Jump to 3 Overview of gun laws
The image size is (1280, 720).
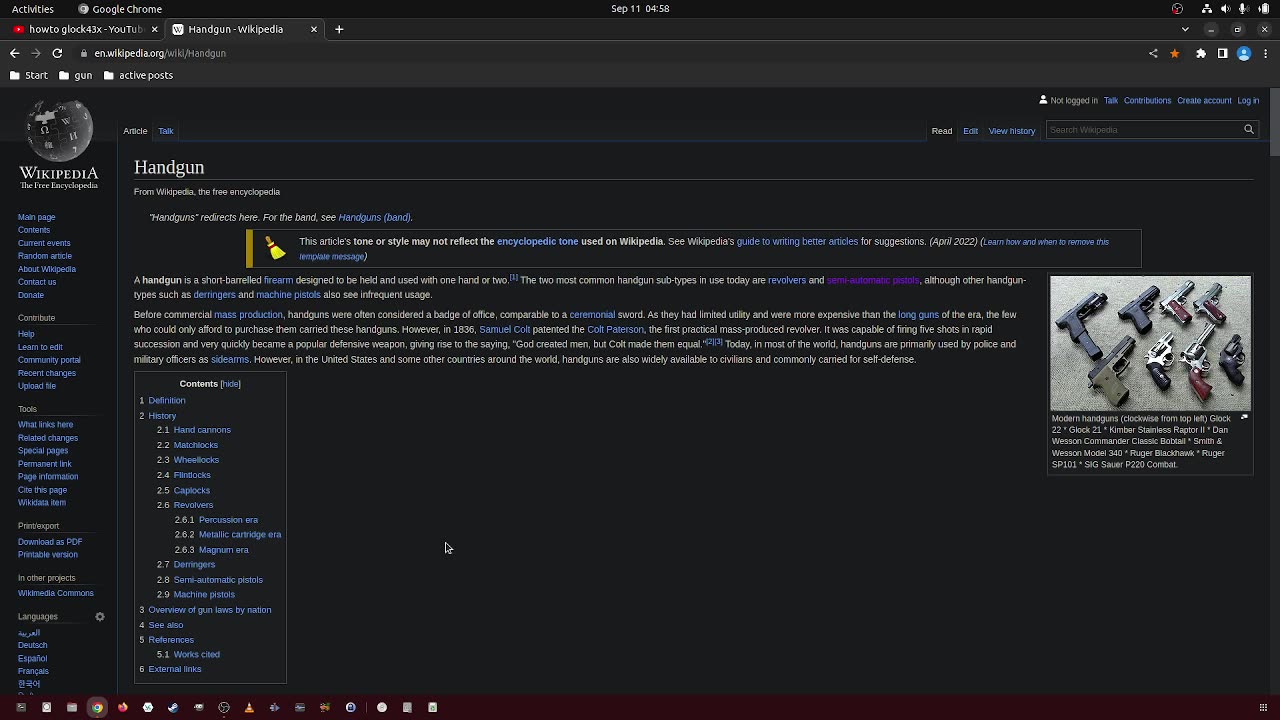[205, 610]
